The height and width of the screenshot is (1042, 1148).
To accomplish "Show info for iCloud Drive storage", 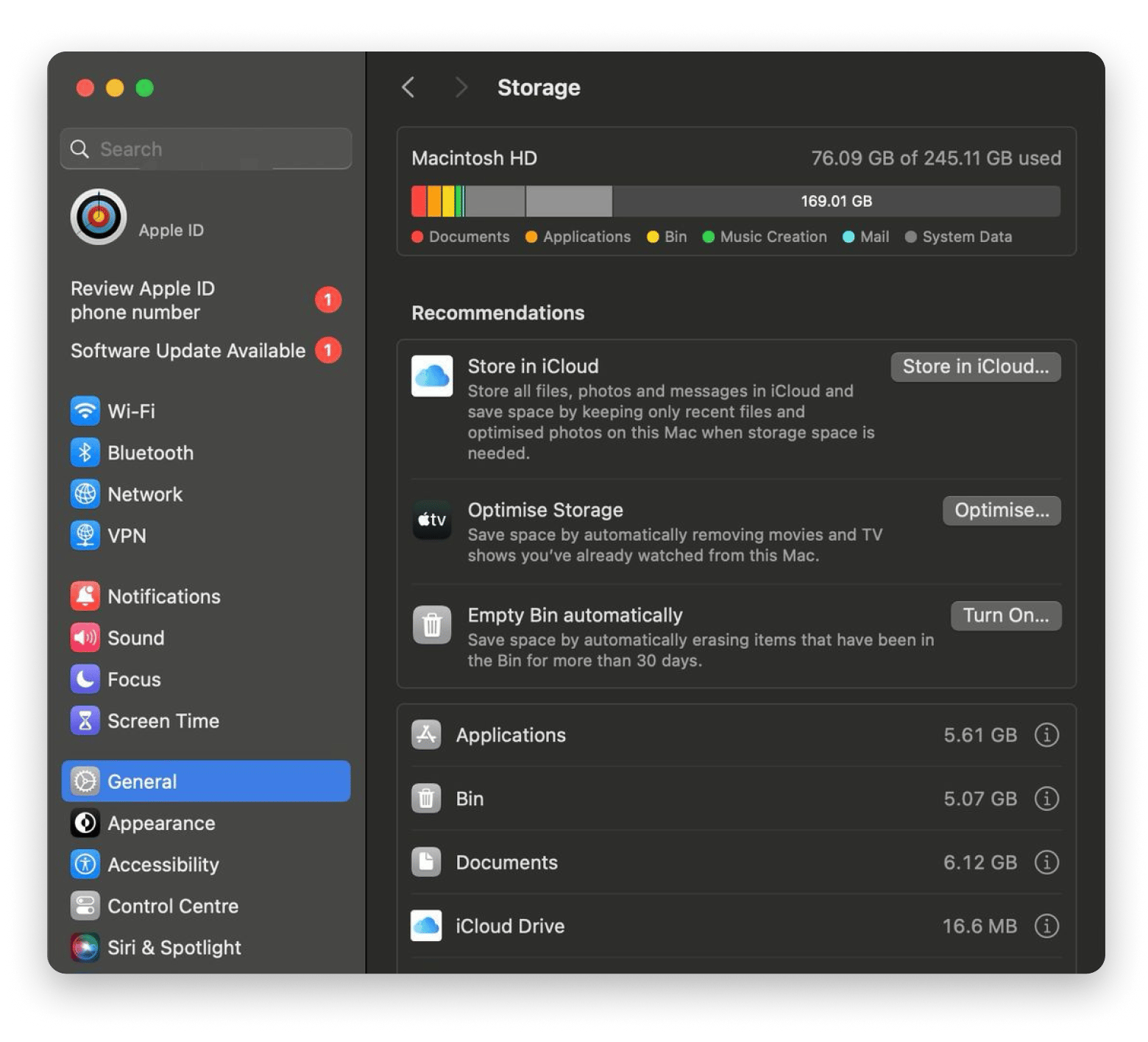I will click(x=1046, y=926).
